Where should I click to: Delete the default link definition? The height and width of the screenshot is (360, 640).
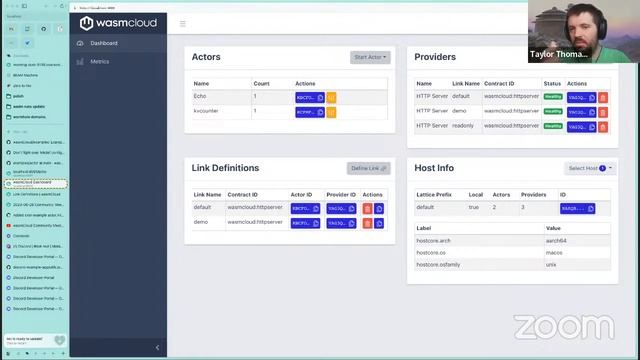367,209
